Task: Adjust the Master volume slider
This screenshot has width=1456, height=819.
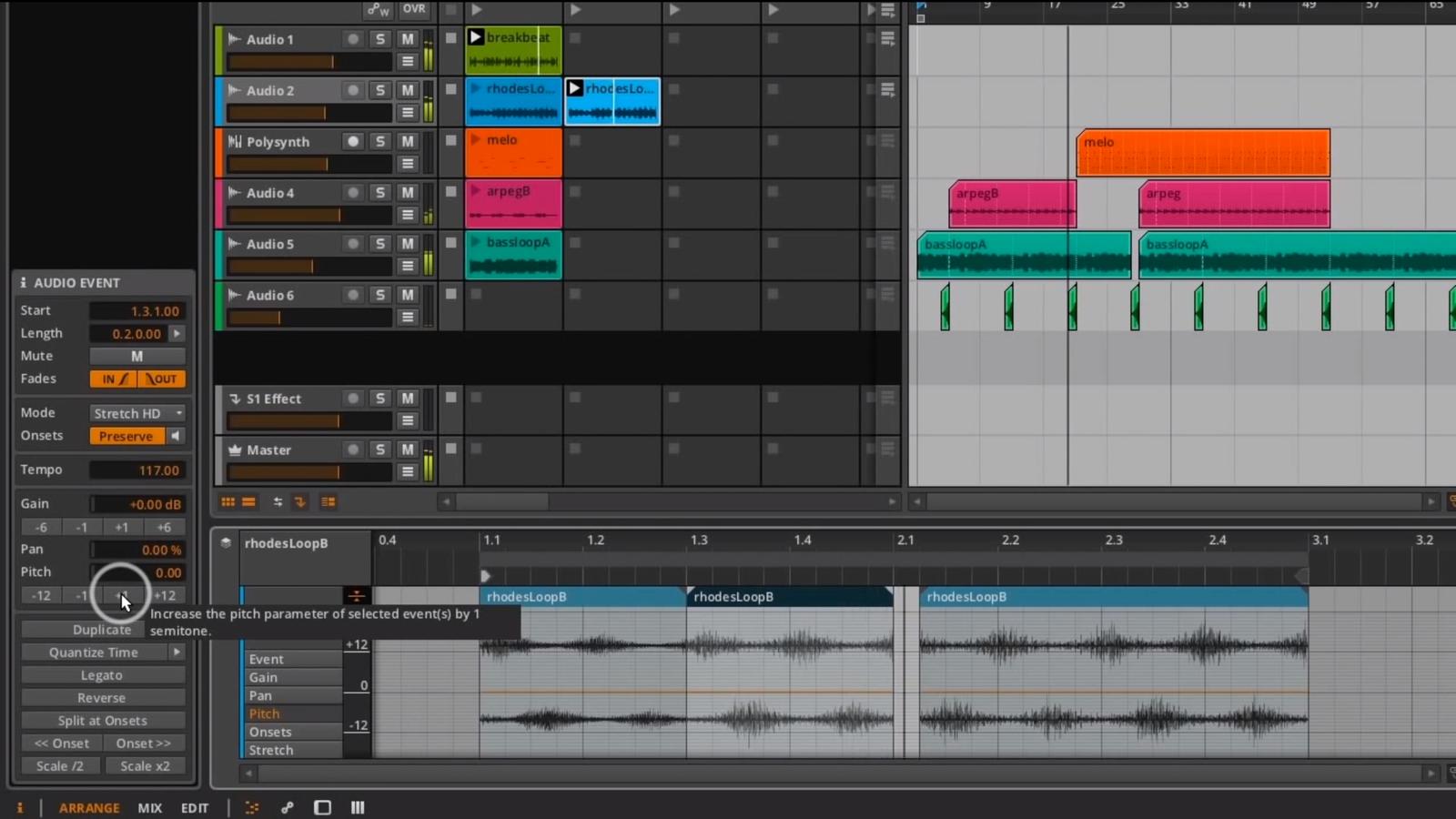Action: click(x=309, y=471)
